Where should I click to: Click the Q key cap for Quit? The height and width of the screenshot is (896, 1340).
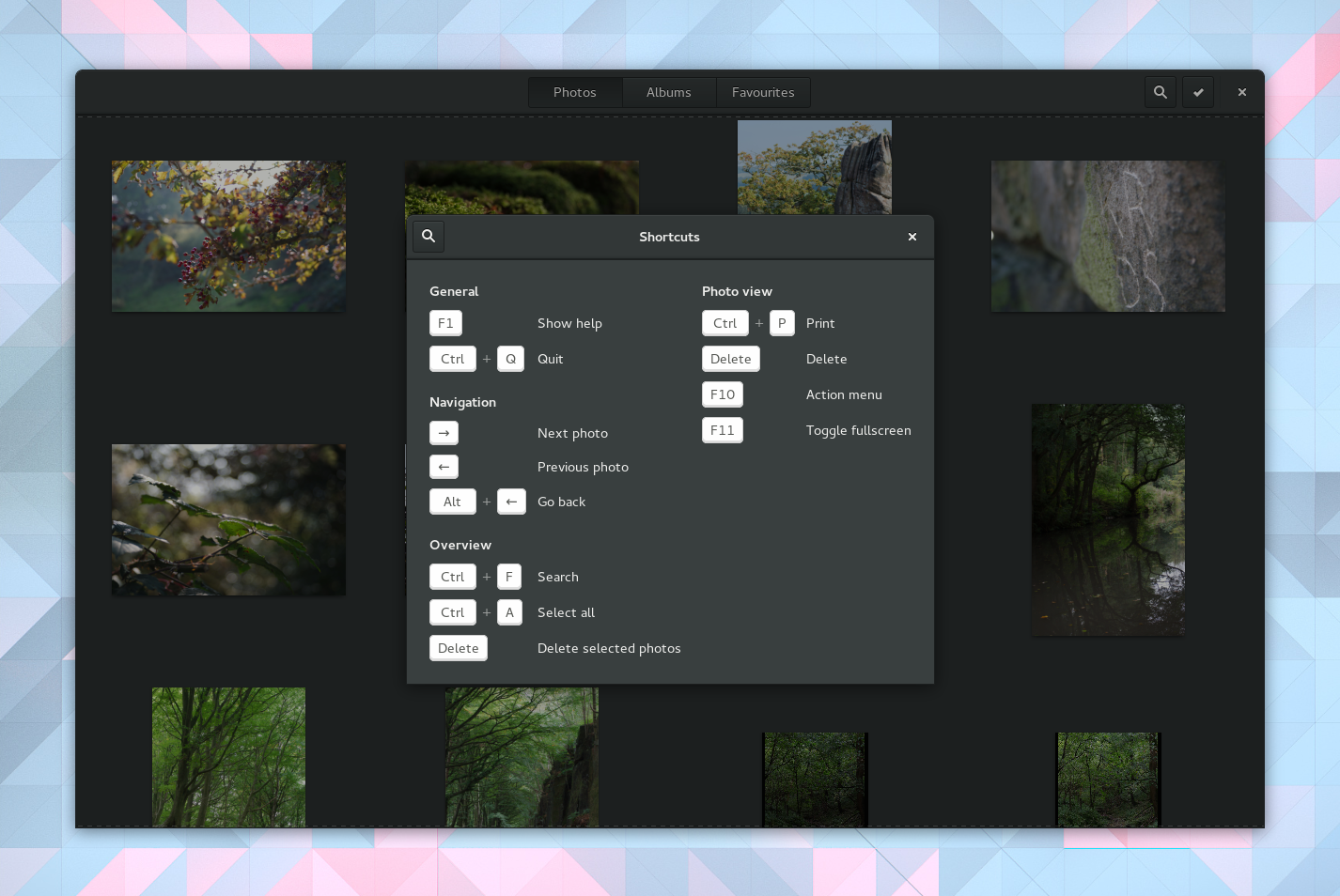point(510,359)
